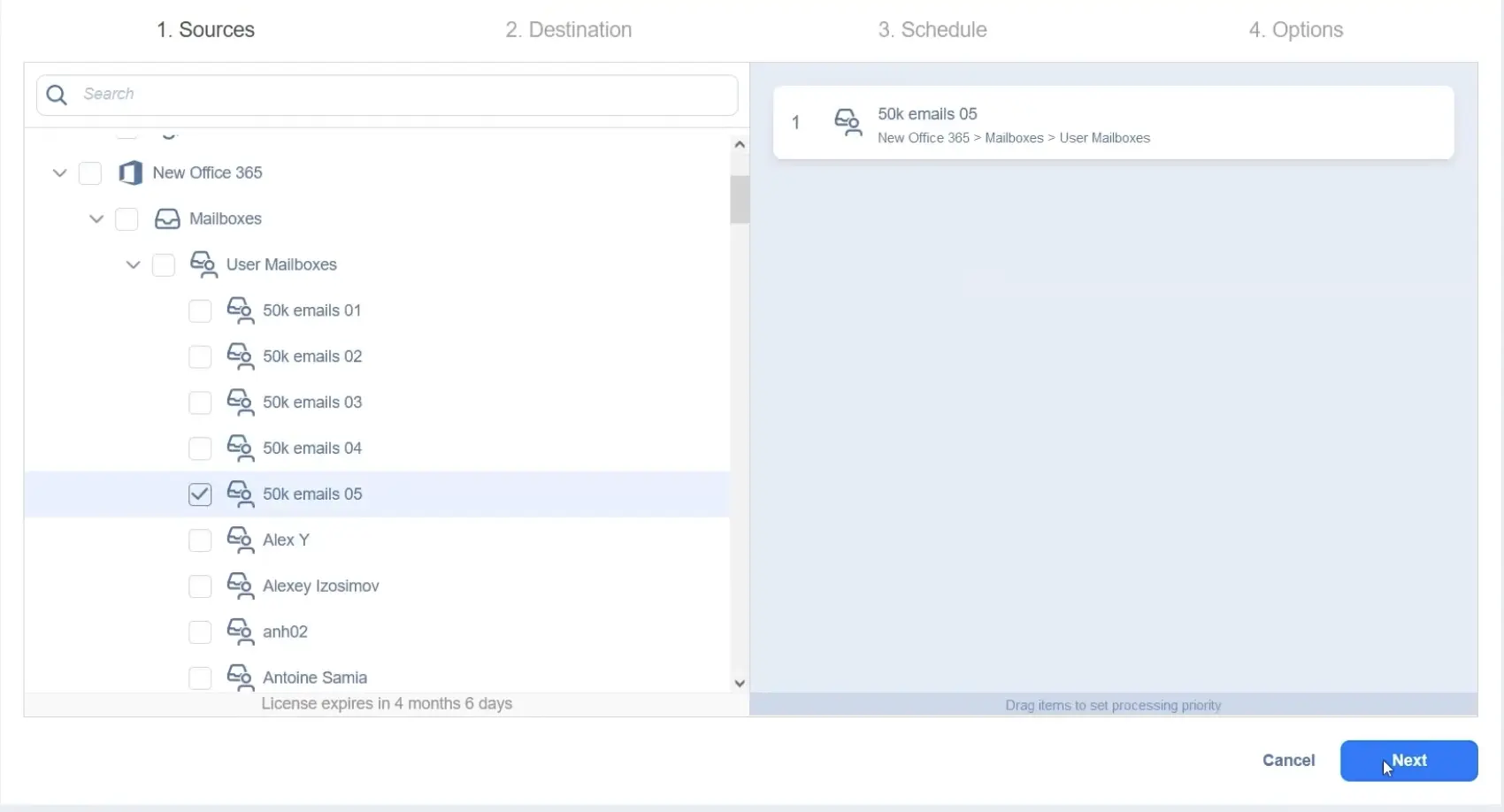Click the User Mailboxes group icon

(x=203, y=264)
